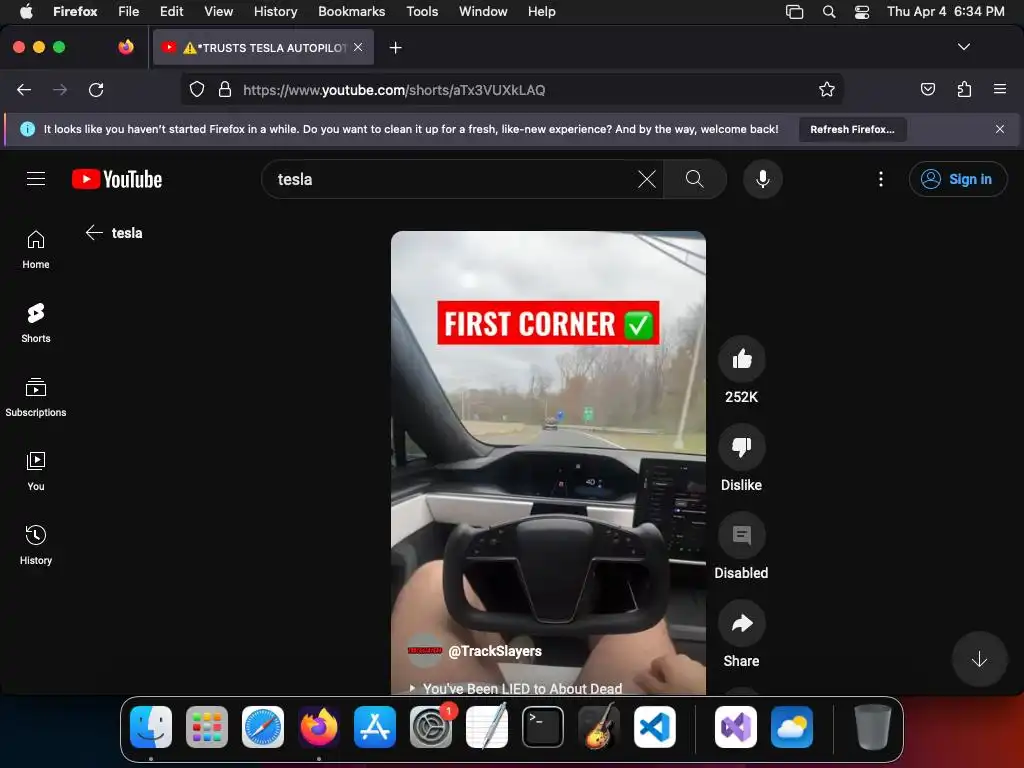The width and height of the screenshot is (1024, 768).
Task: View site security padlock info
Action: (225, 89)
